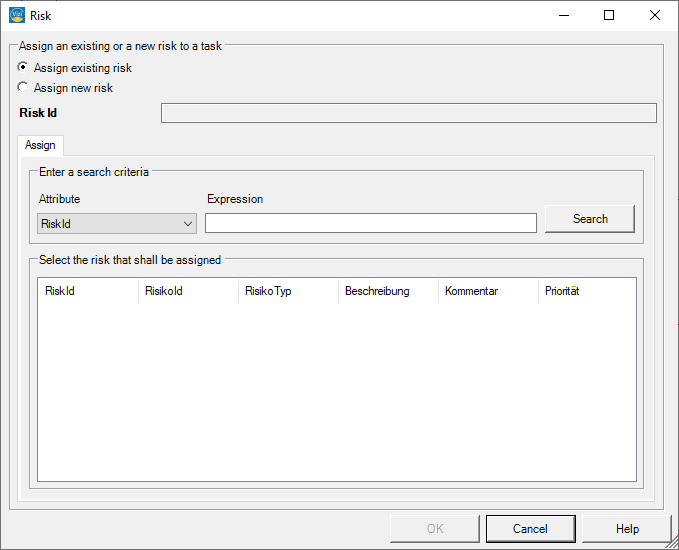
Task: Click the RisikoId column header
Action: 188,292
